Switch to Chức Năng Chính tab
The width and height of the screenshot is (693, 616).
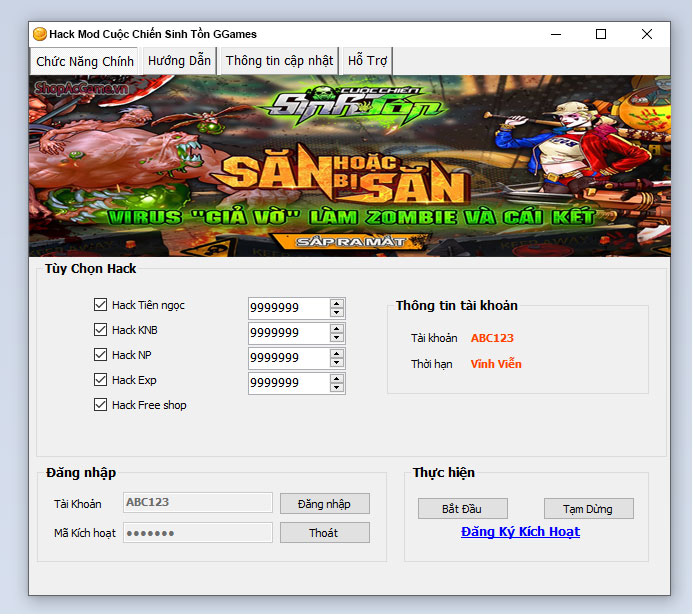point(85,61)
